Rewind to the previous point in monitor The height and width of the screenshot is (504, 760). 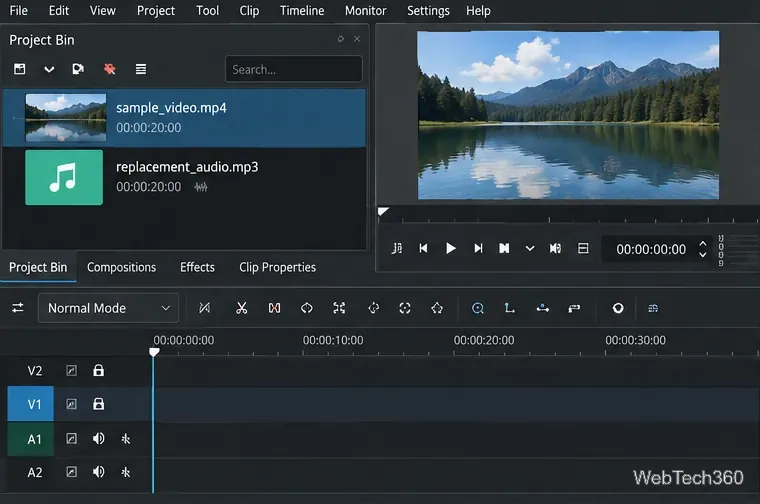(423, 249)
